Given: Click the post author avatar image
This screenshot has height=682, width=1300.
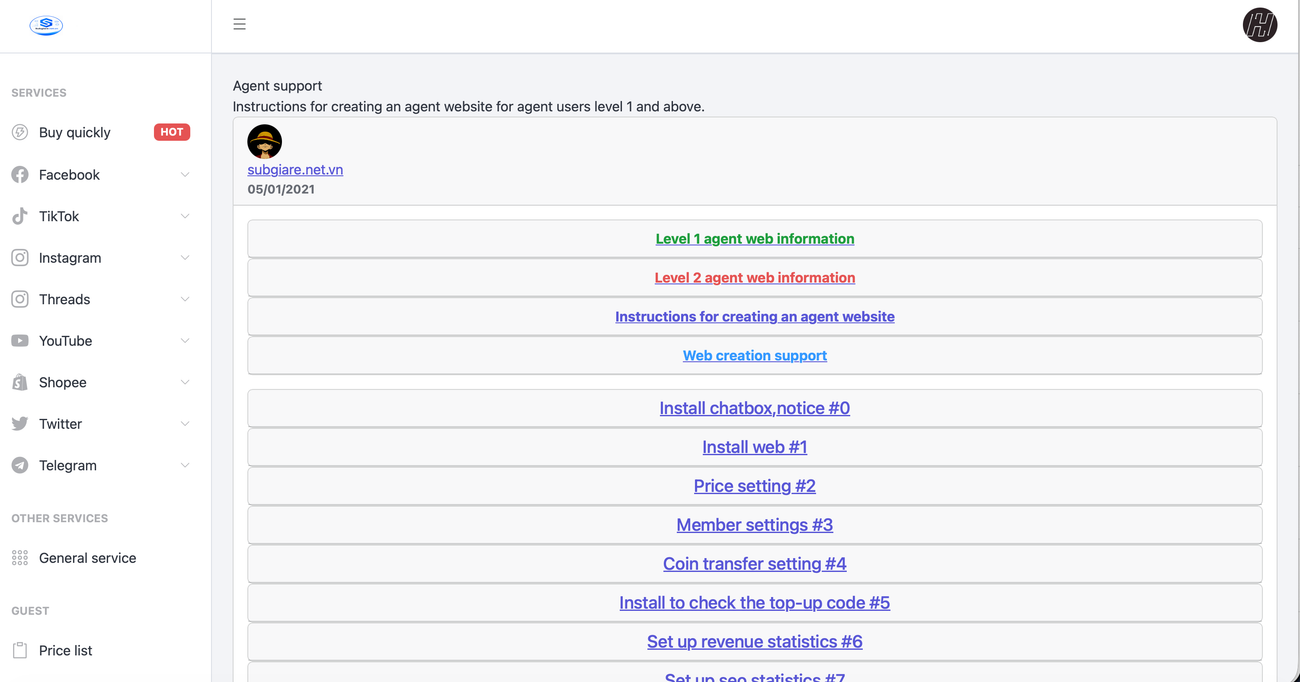Looking at the screenshot, I should [x=265, y=142].
